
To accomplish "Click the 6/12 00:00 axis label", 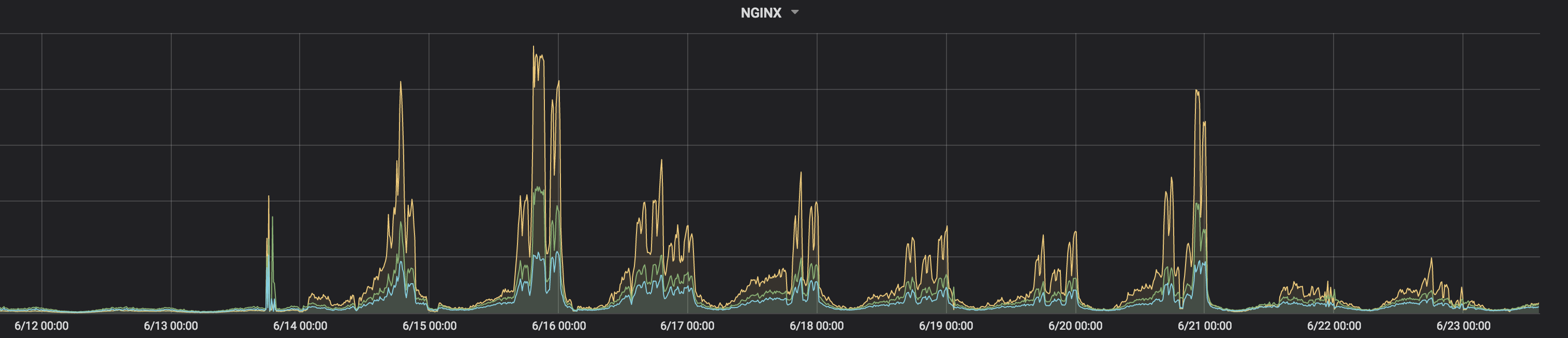I will (41, 326).
